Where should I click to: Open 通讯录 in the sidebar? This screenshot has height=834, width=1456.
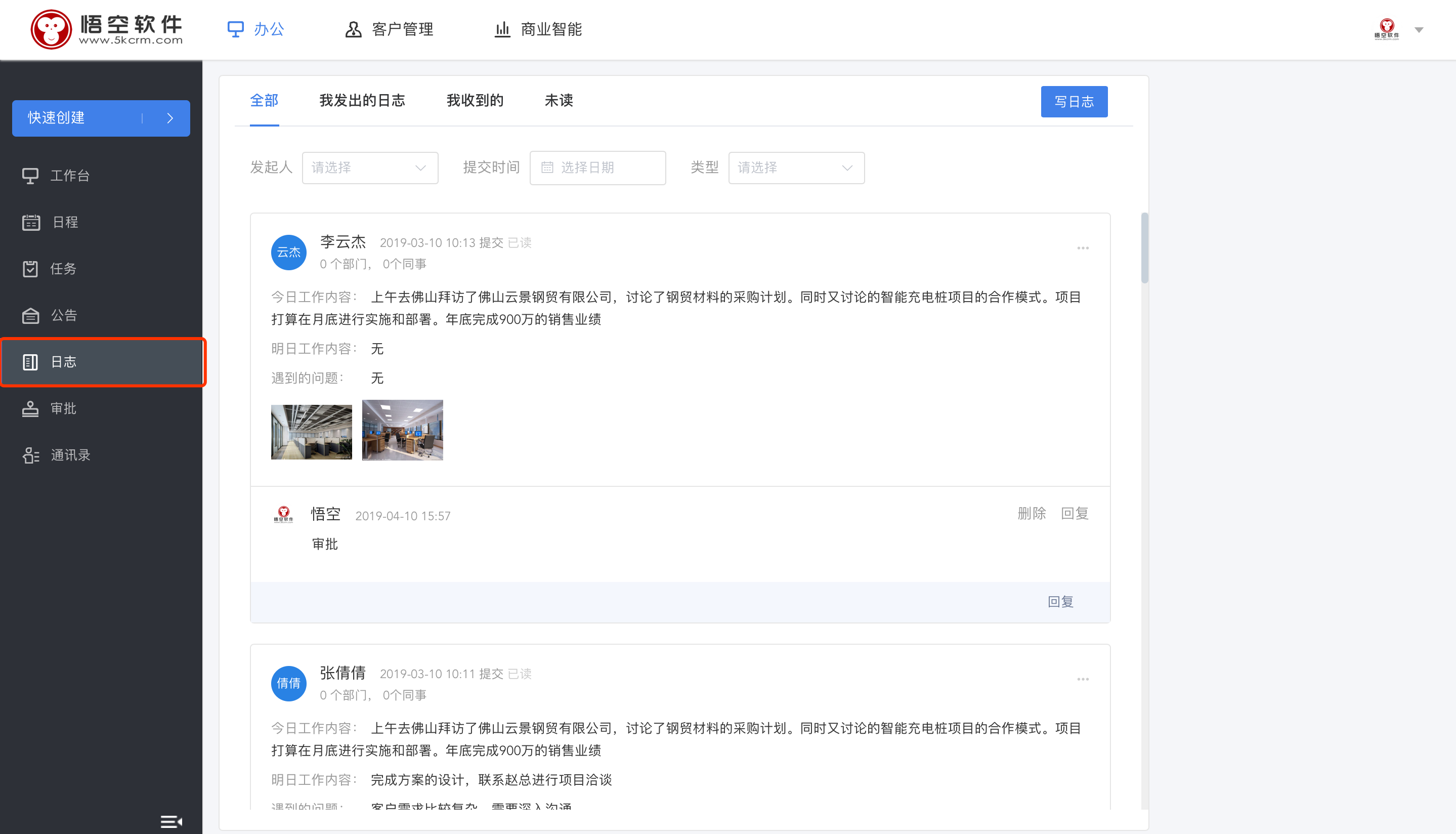pyautogui.click(x=101, y=455)
